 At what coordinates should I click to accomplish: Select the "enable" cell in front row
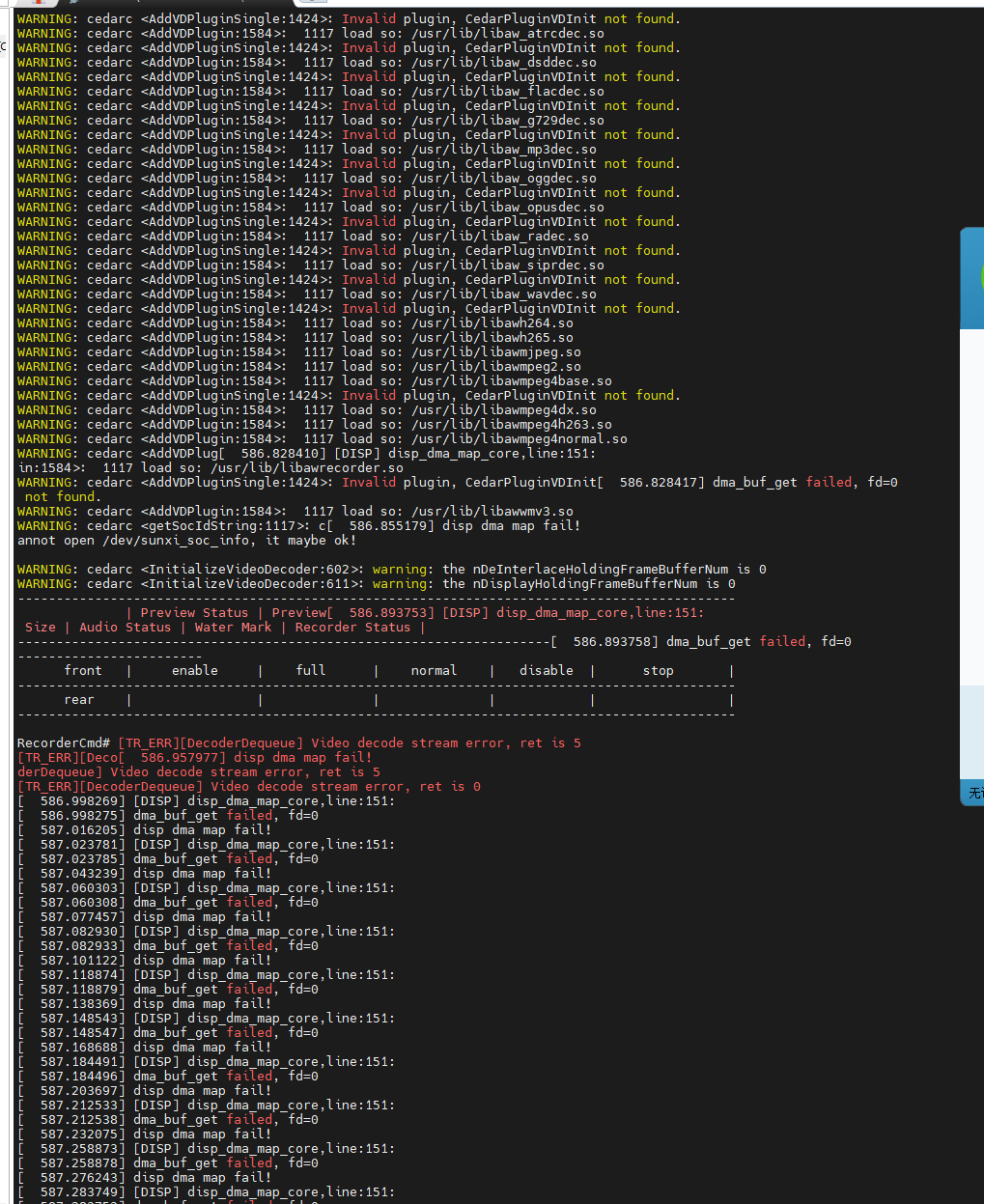pos(194,670)
